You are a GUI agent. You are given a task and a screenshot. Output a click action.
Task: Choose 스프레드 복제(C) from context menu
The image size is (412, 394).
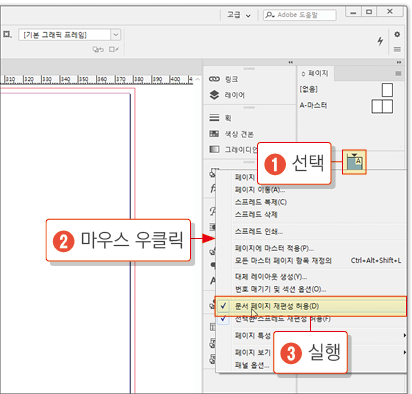(x=261, y=202)
